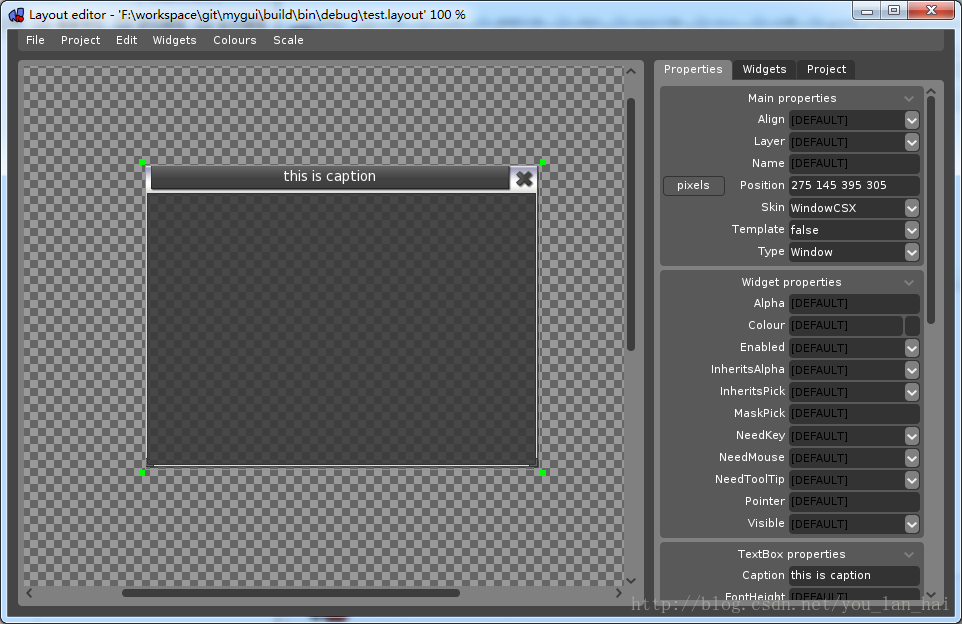
Task: Maximize the Layout editor window
Action: 894,11
